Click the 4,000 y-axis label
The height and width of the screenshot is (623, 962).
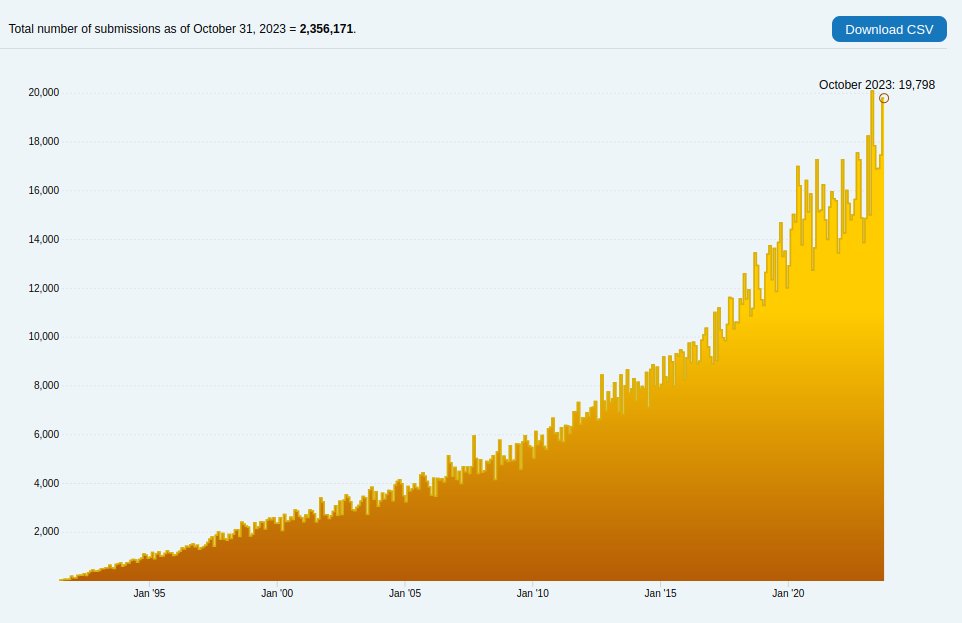click(x=46, y=483)
